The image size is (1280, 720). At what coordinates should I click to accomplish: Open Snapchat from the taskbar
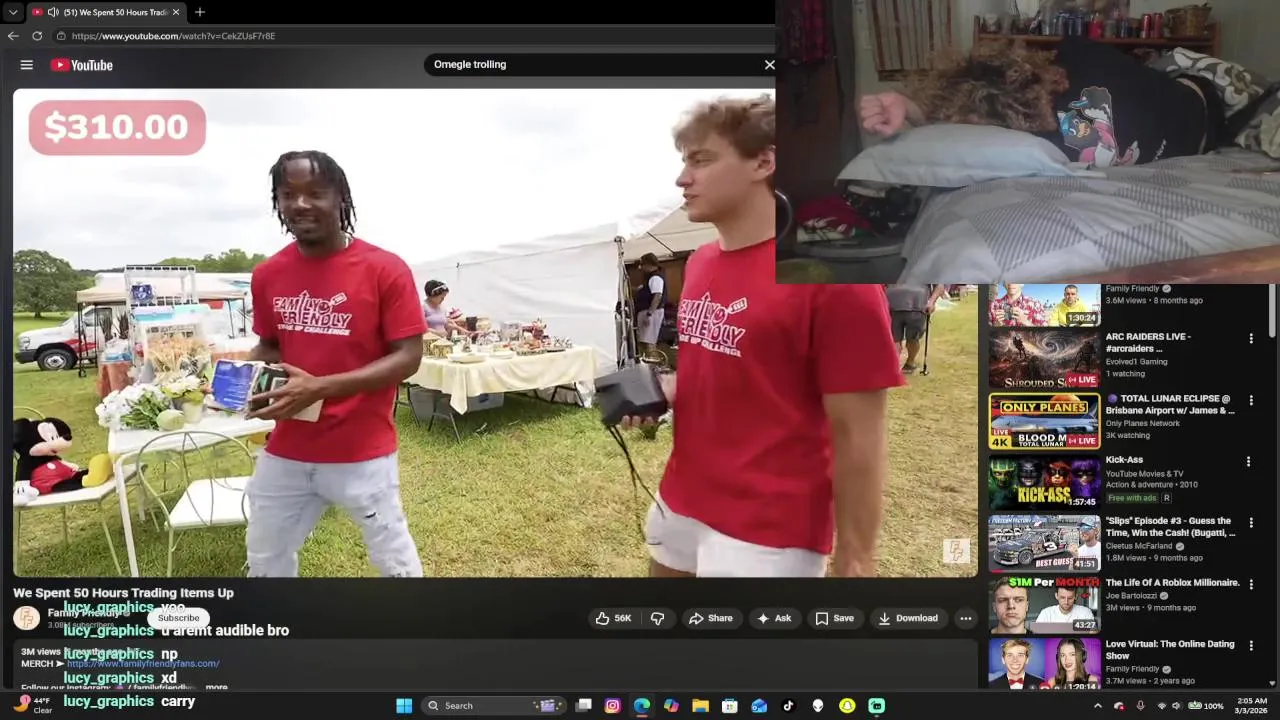pos(847,706)
